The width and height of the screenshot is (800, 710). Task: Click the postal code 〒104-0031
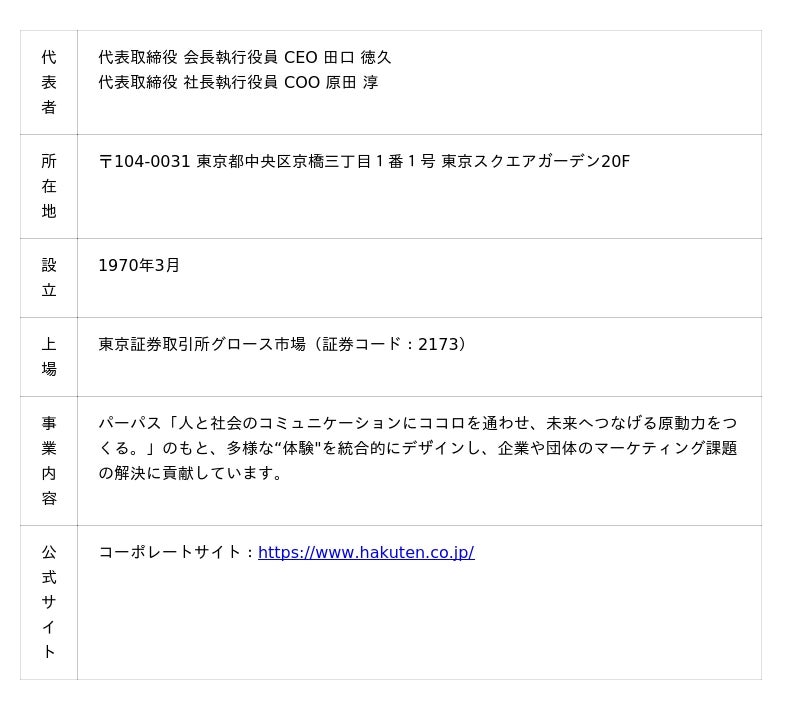pos(144,161)
